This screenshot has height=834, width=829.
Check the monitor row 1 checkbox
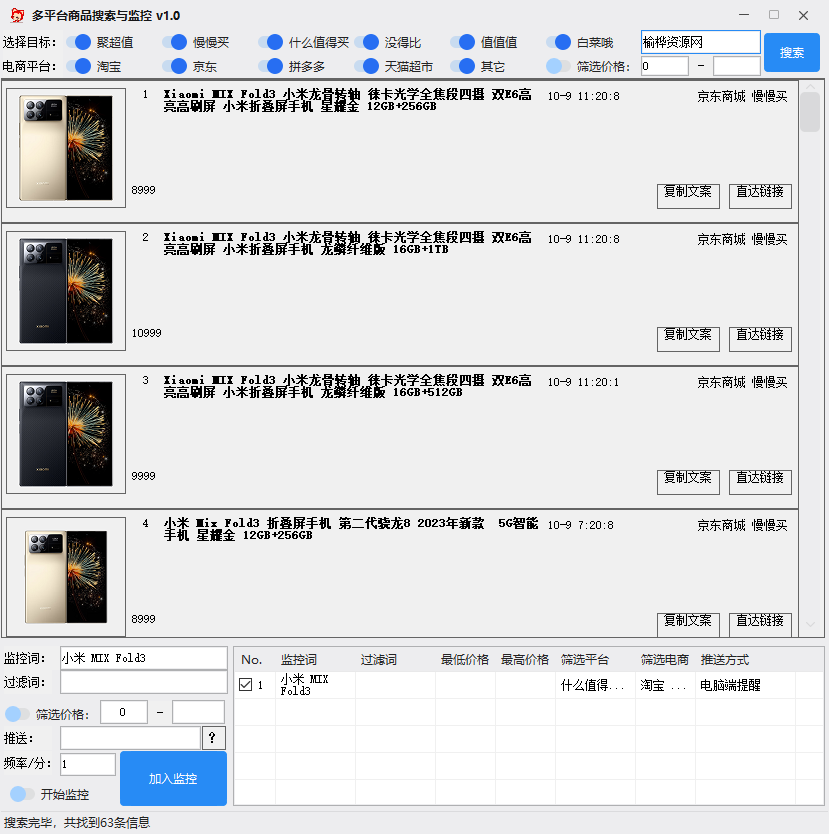click(245, 685)
